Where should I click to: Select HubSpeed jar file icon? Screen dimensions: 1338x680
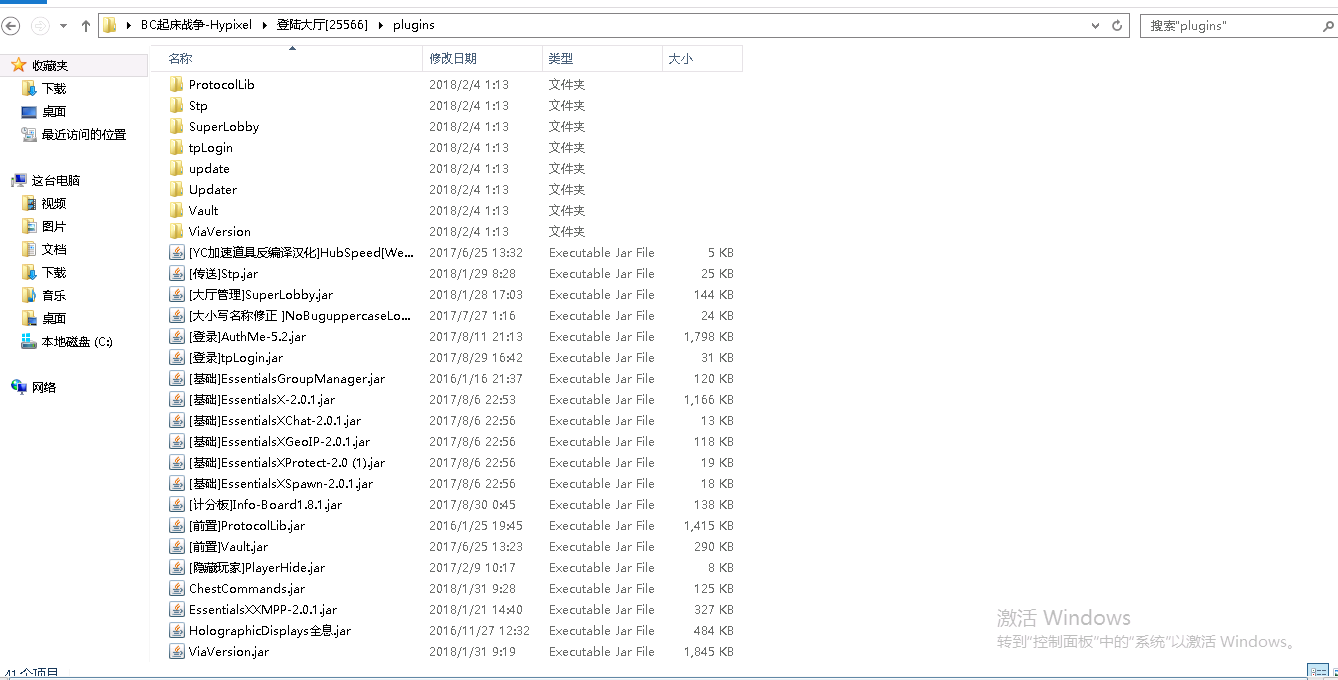[177, 252]
